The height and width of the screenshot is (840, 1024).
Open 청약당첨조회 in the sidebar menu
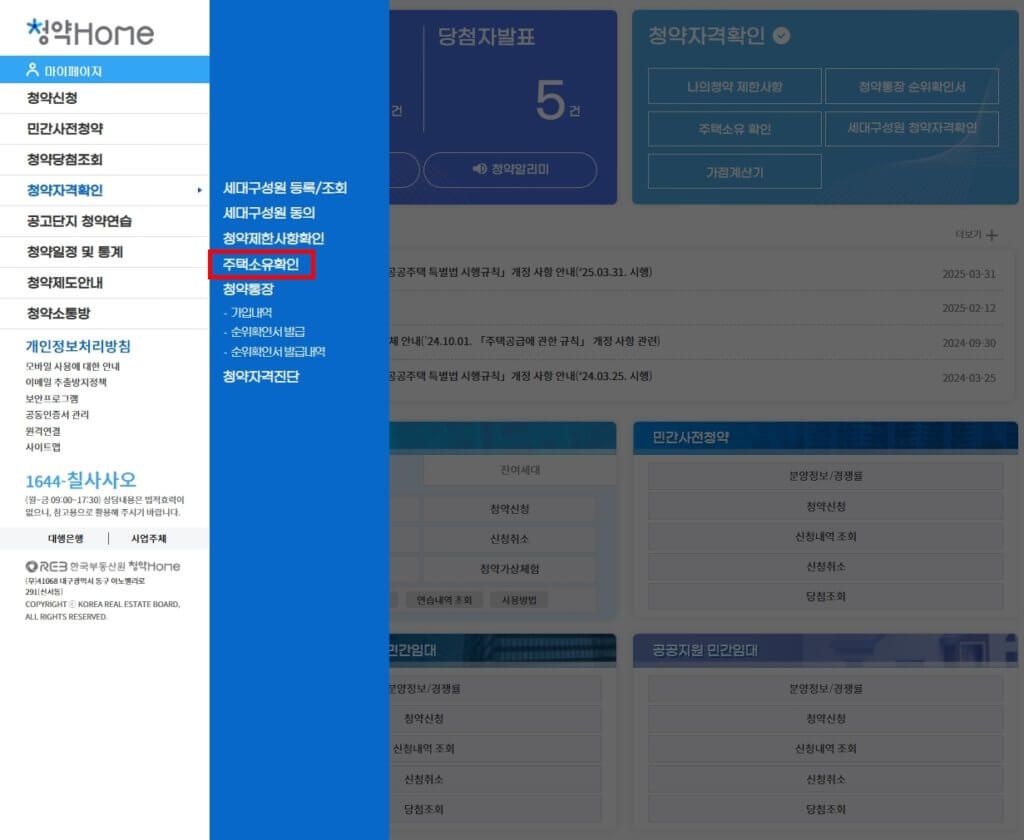(x=104, y=159)
